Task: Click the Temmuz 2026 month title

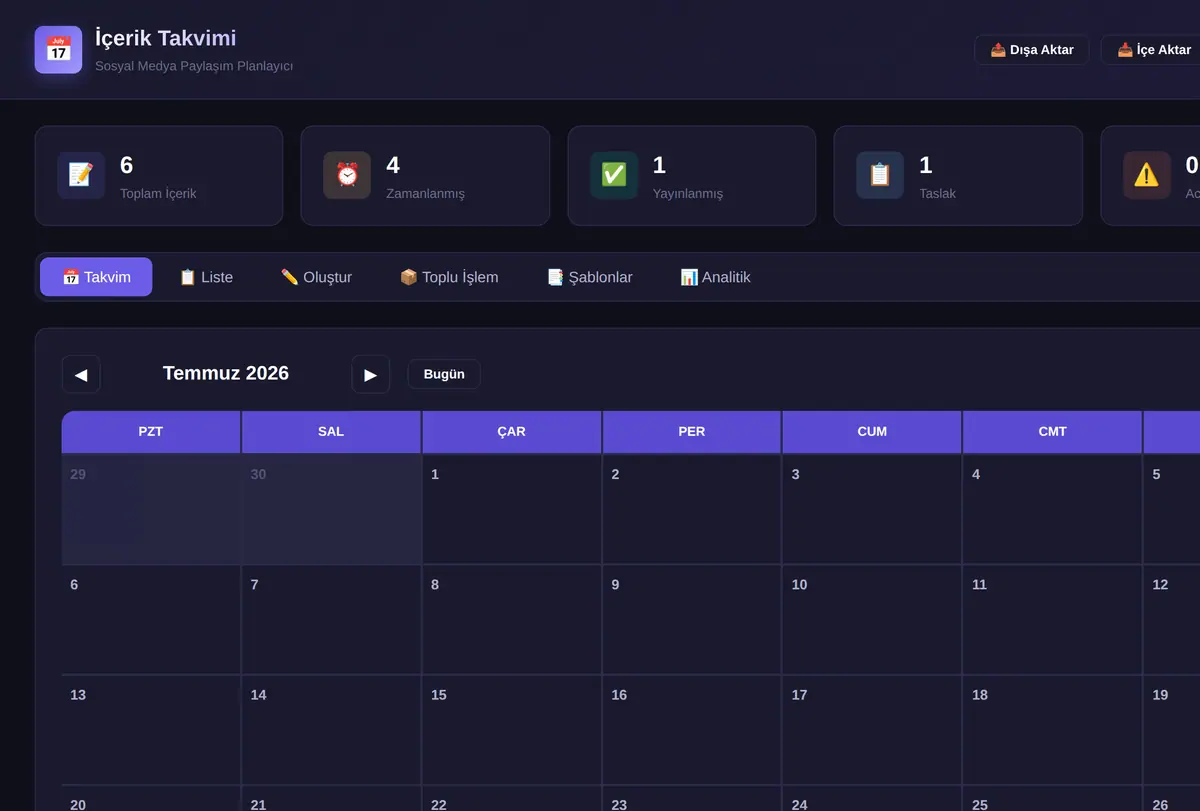Action: [226, 373]
